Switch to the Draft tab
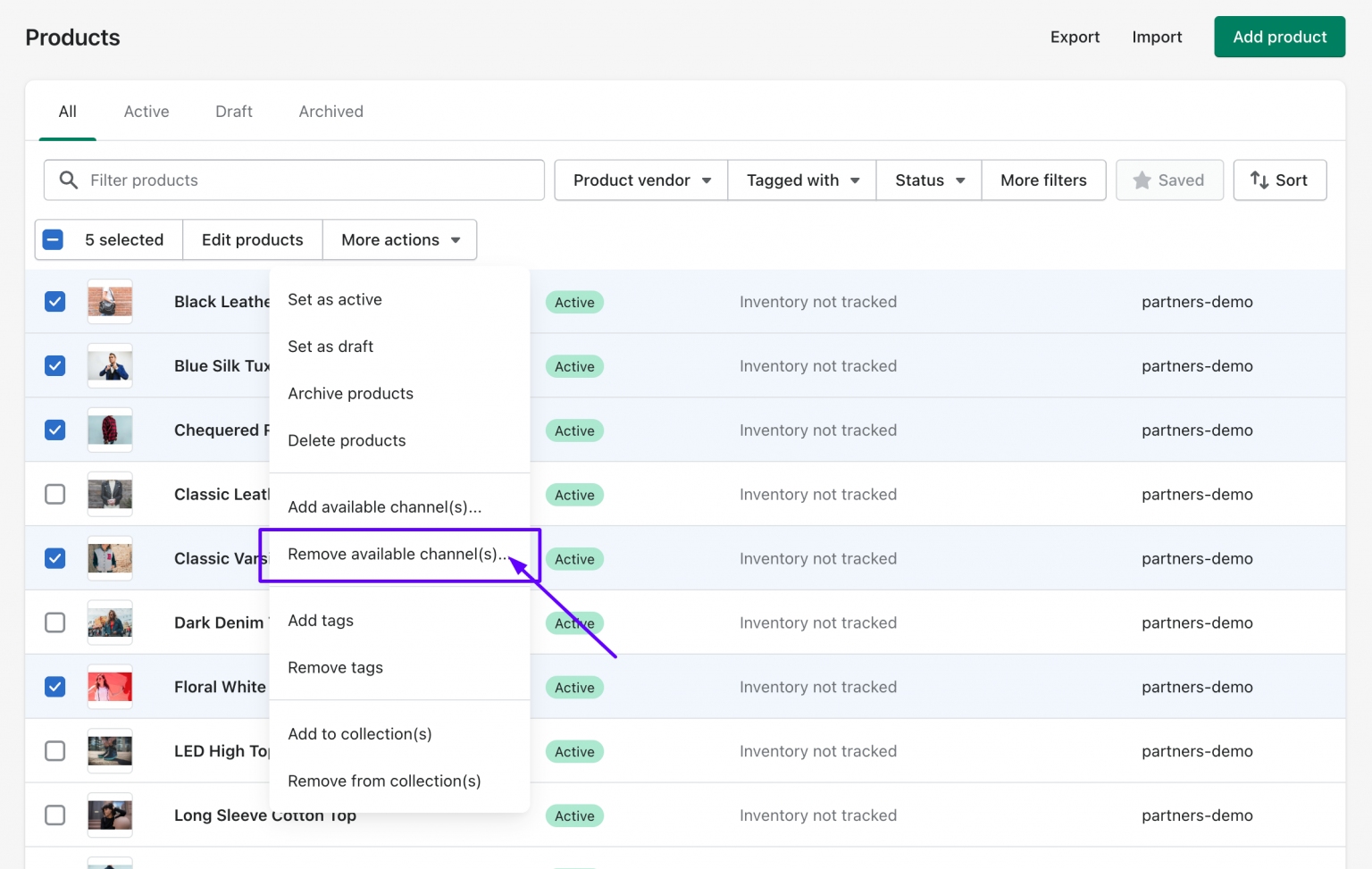 pyautogui.click(x=233, y=111)
